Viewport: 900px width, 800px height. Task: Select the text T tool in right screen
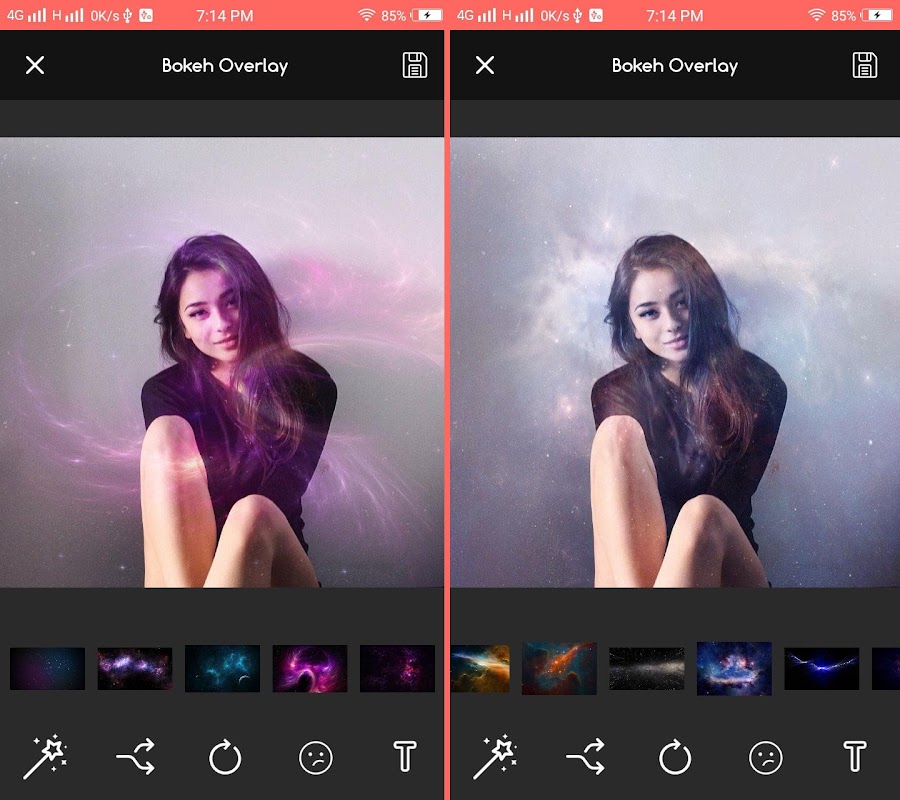point(855,756)
